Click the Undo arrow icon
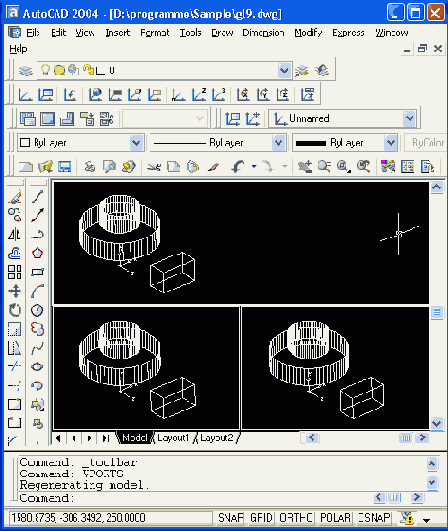This screenshot has height=531, width=448. [238, 167]
